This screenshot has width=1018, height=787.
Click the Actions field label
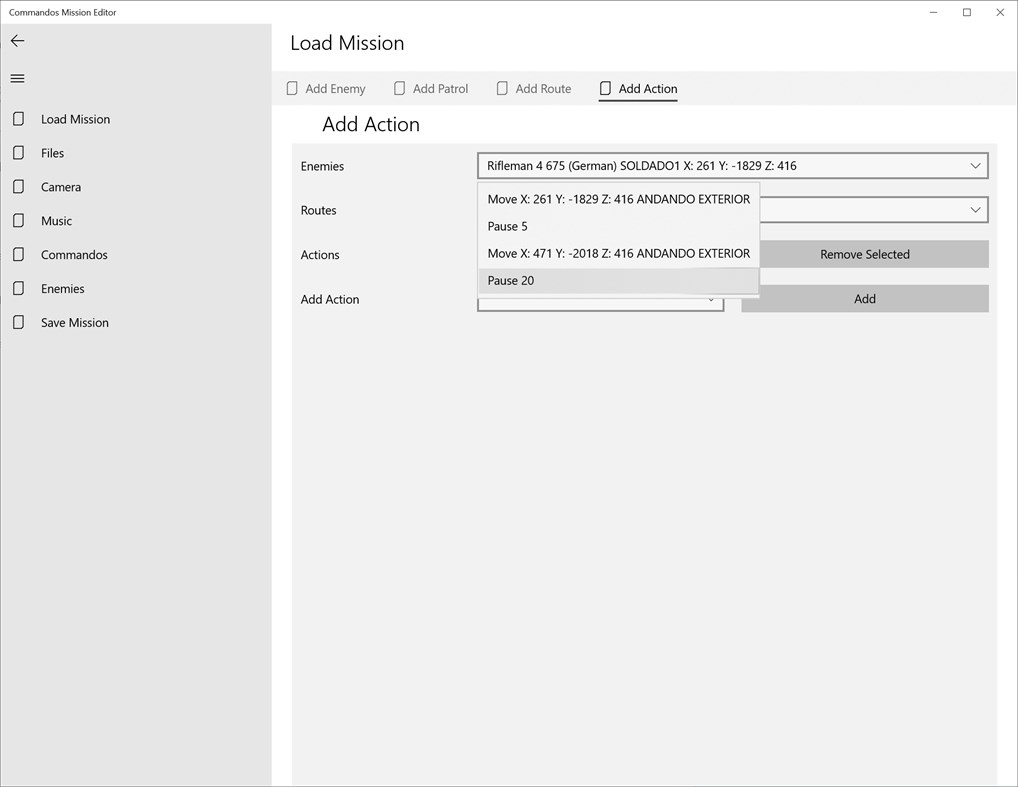[x=320, y=255]
